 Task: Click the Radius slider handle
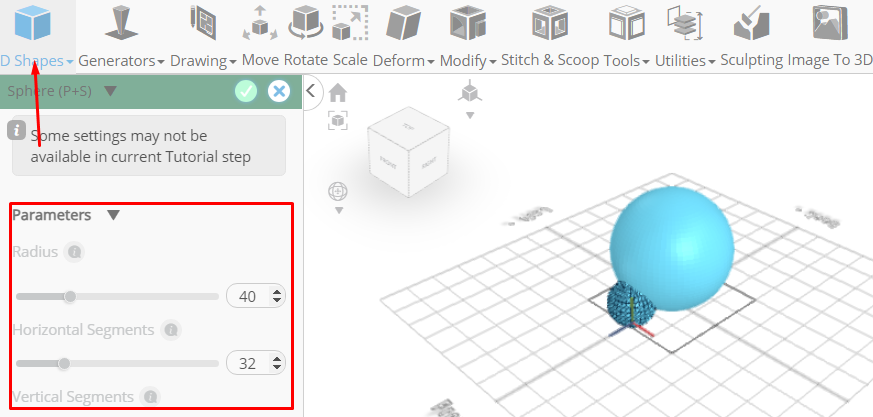(x=70, y=297)
